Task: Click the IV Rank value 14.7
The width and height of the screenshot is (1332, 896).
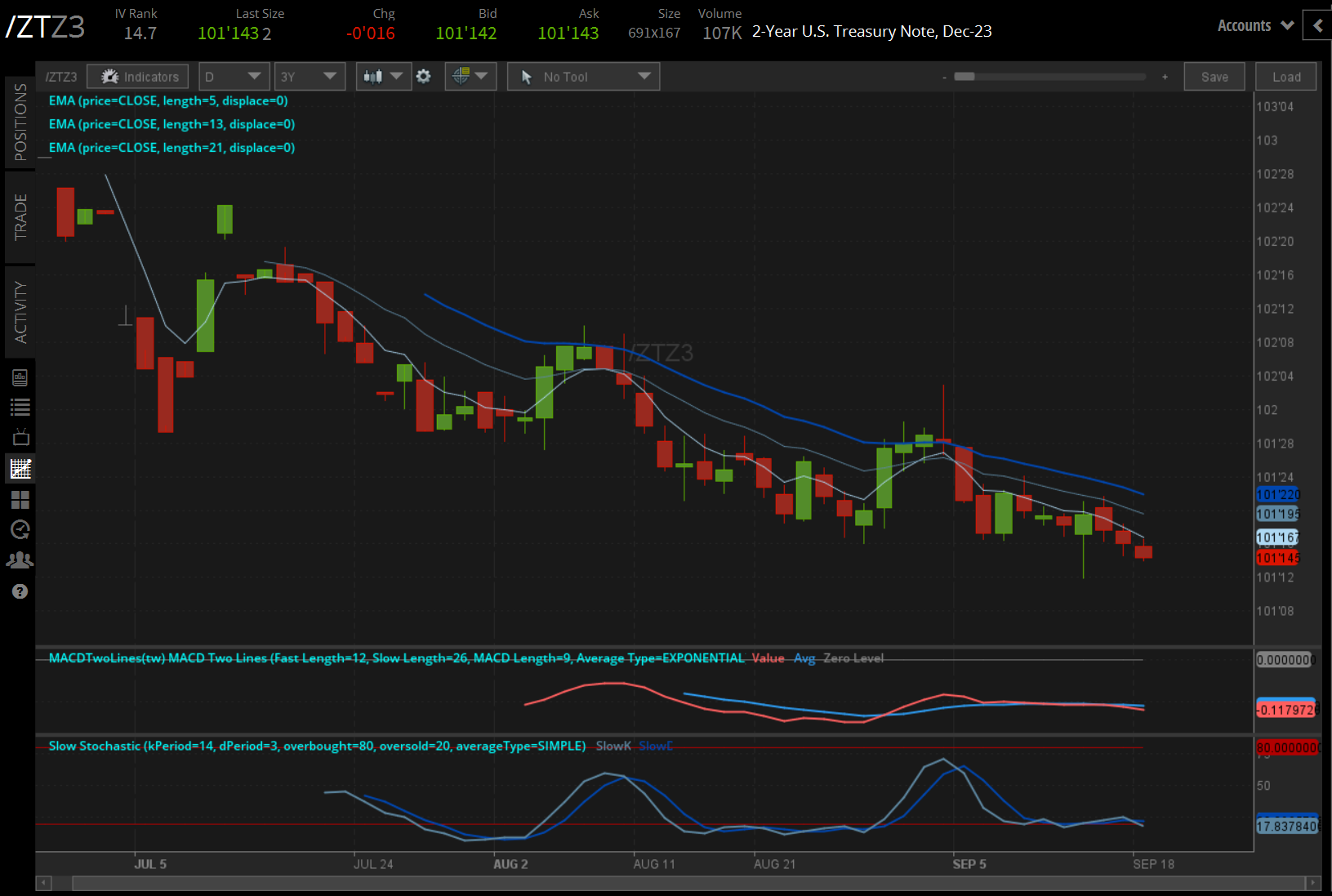Action: [x=140, y=33]
